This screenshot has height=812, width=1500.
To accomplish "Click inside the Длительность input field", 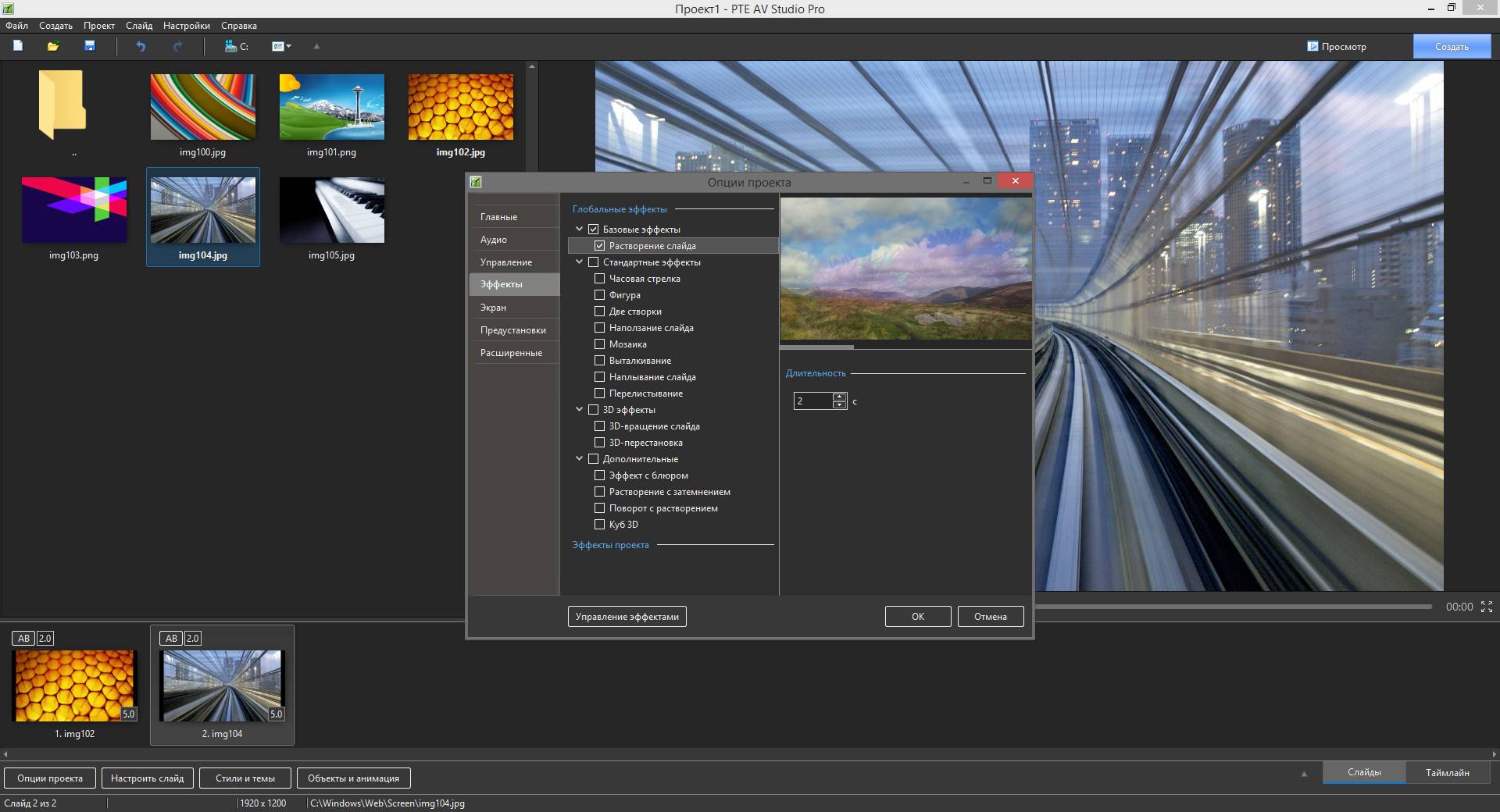I will point(813,401).
